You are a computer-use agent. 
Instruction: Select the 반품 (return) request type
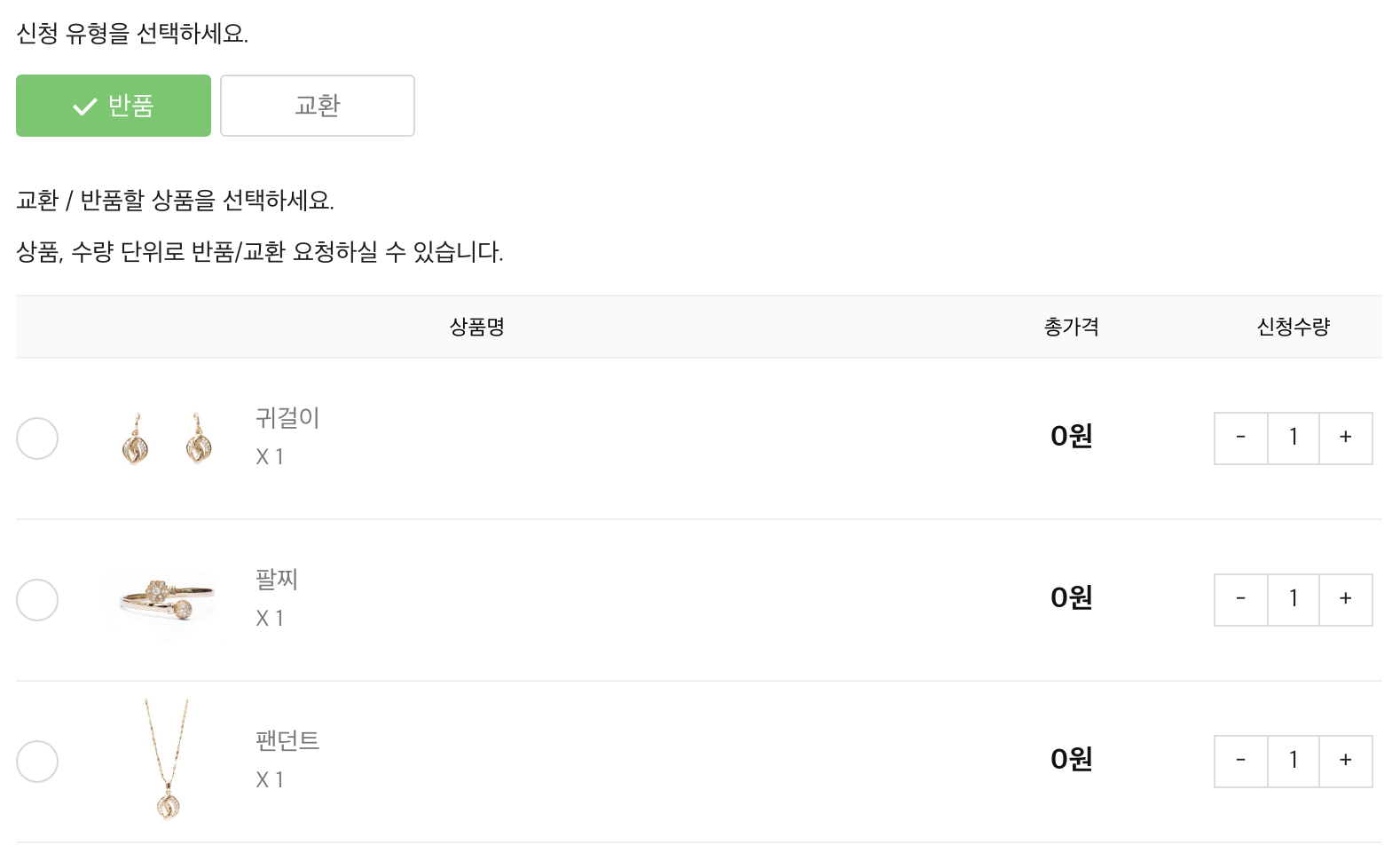[114, 106]
